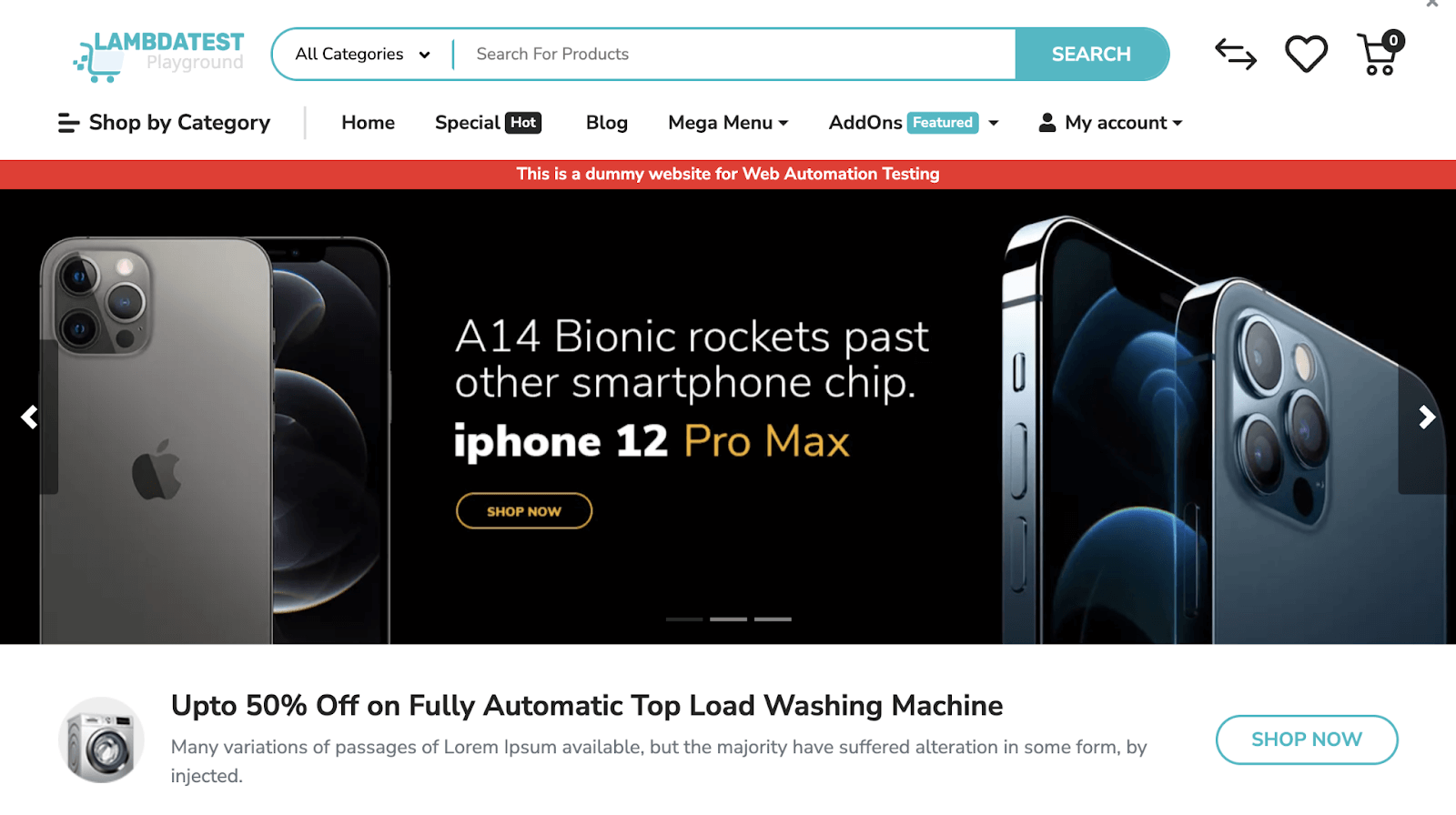1456x815 pixels.
Task: Click the washing machine product thumbnail
Action: pyautogui.click(x=102, y=740)
